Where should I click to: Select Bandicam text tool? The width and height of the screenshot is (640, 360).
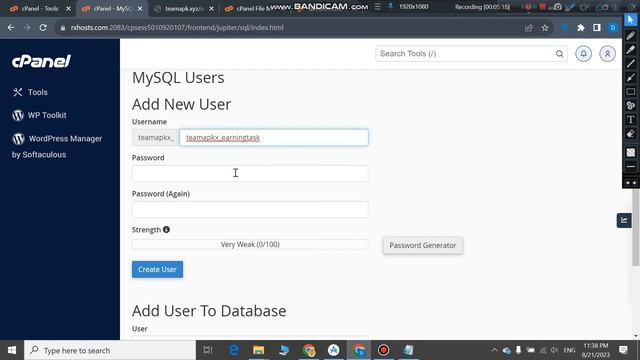pos(631,120)
